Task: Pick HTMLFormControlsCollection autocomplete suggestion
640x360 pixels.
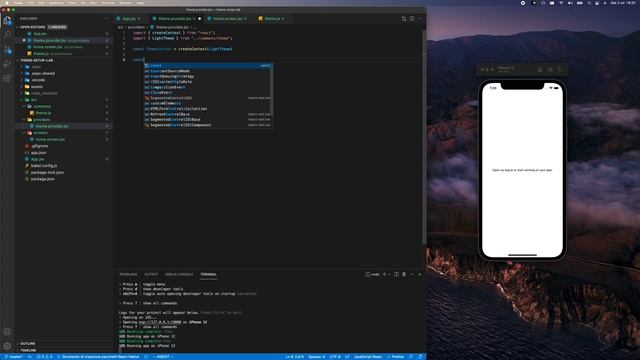Action: pos(208,109)
